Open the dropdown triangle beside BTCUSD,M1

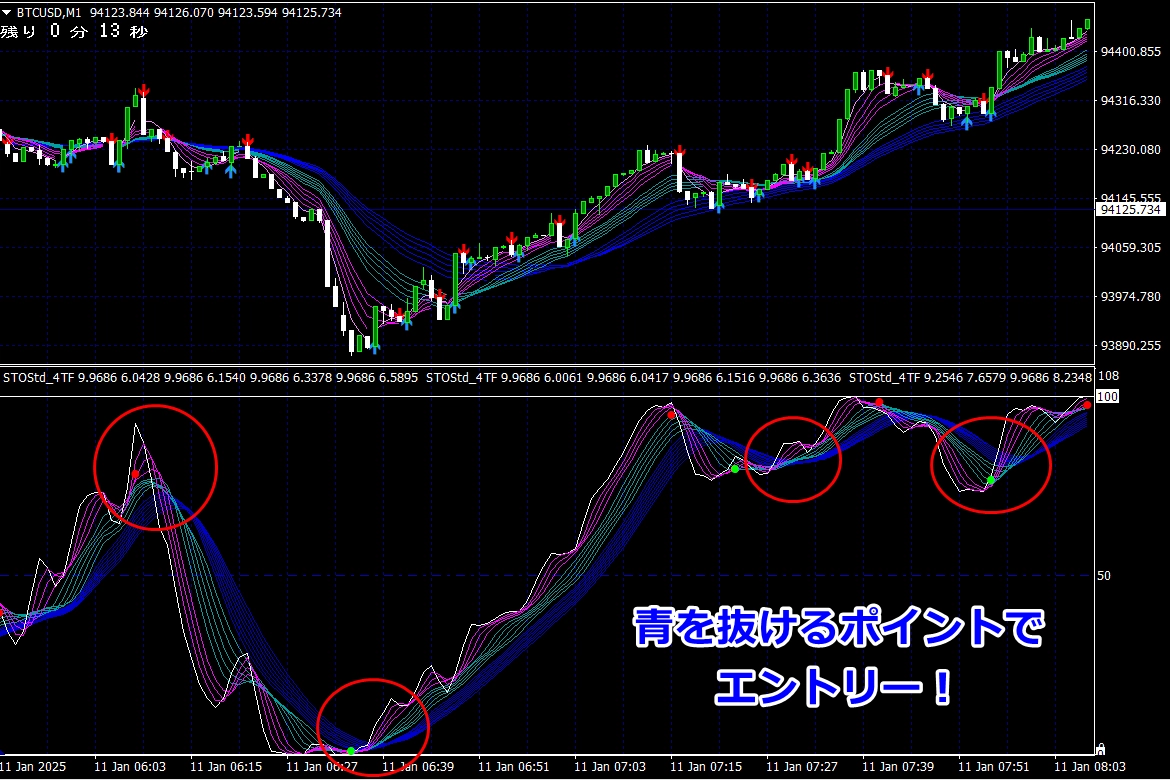tap(7, 12)
